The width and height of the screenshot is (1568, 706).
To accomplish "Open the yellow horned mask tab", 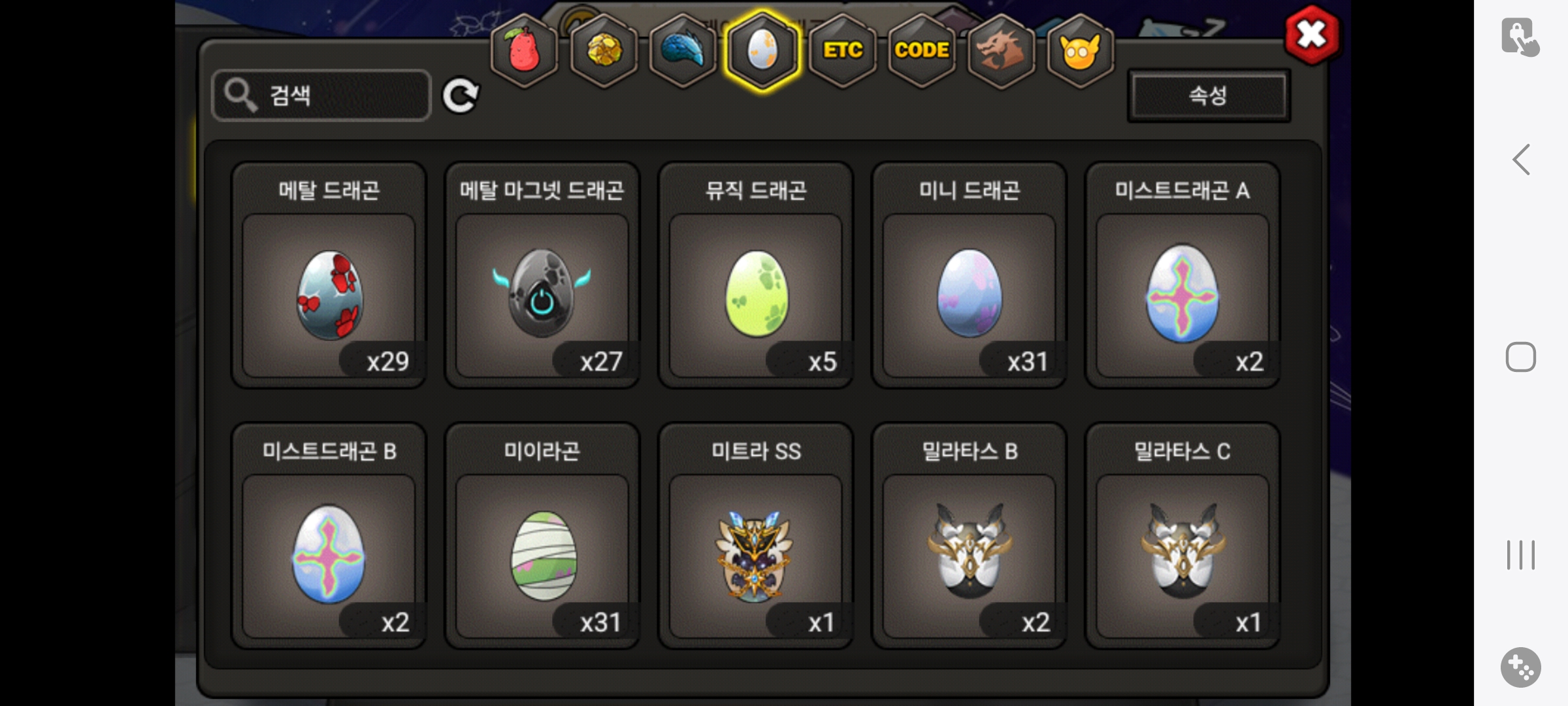I will pos(1080,50).
